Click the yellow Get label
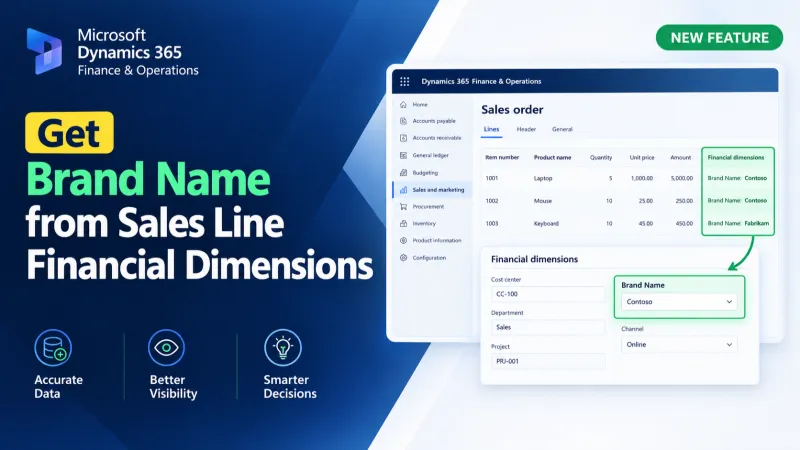 point(69,133)
